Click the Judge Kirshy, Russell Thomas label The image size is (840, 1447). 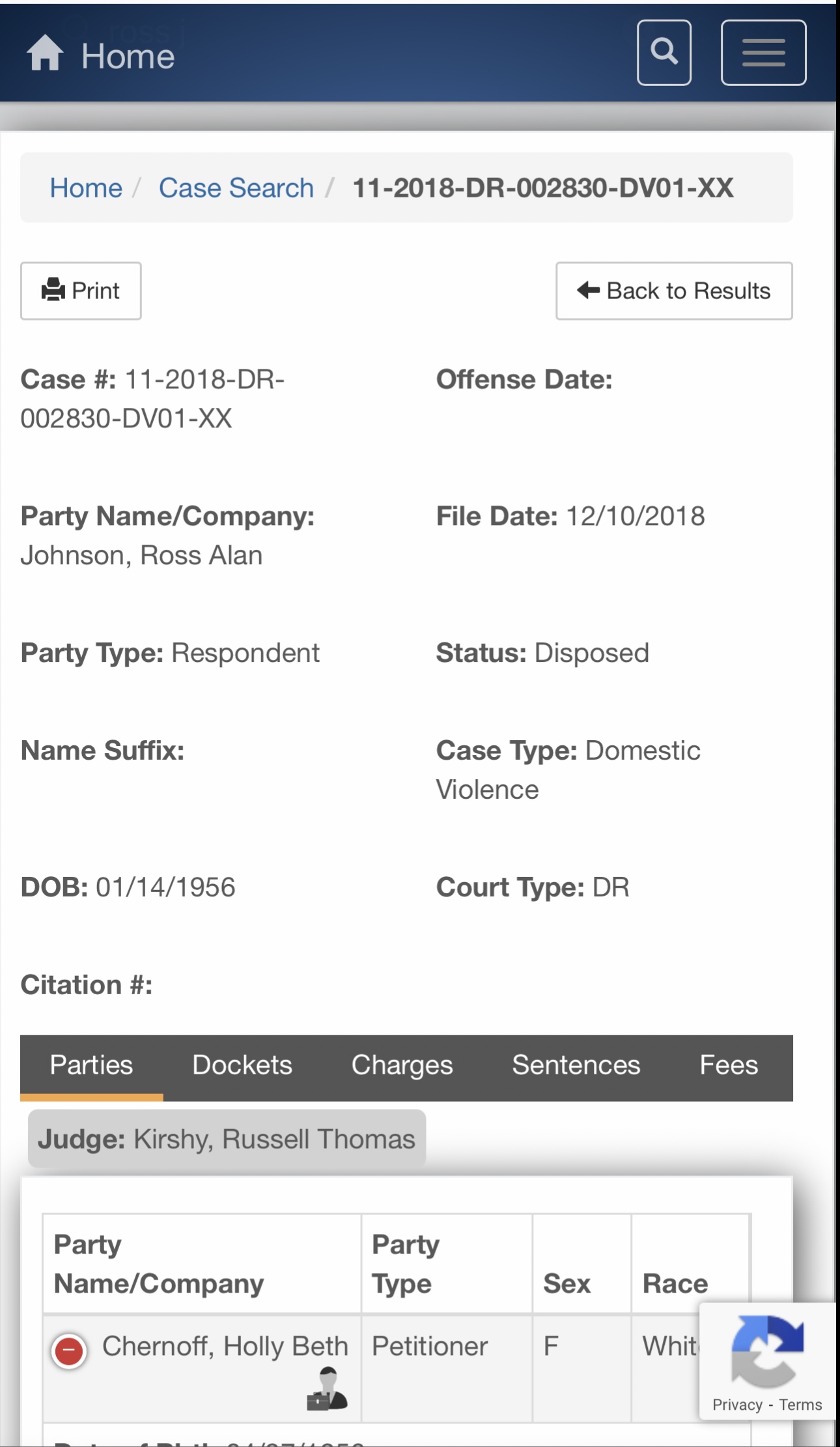(x=226, y=1139)
